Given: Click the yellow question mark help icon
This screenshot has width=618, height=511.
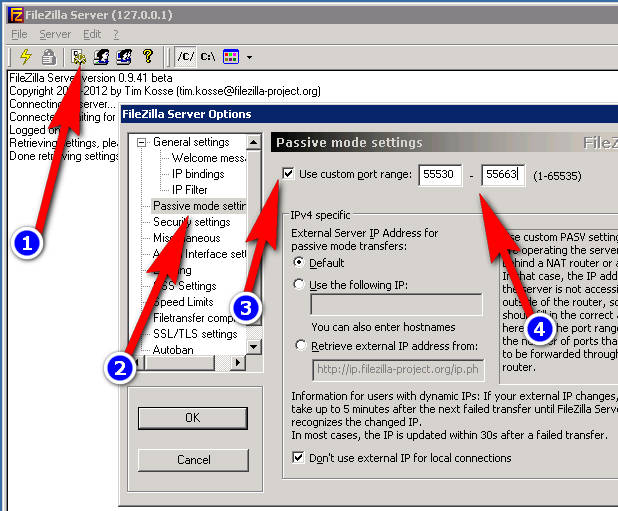Looking at the screenshot, I should (x=148, y=56).
